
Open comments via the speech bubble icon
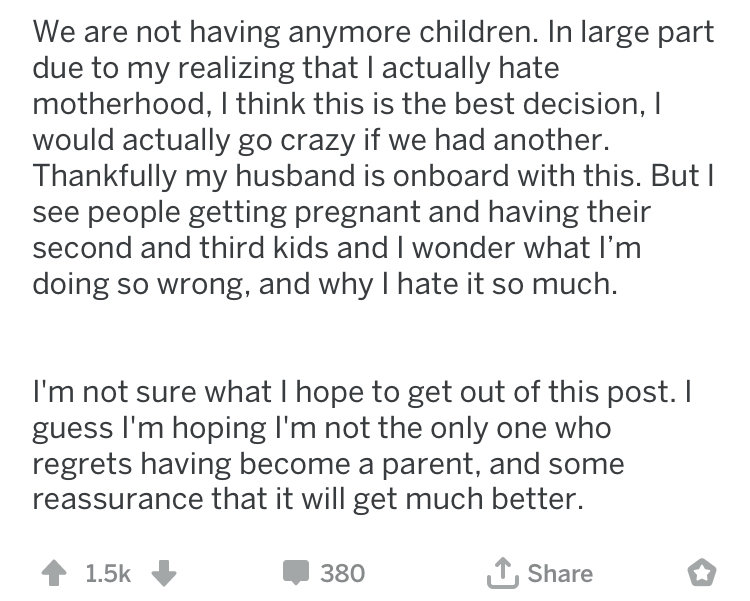click(x=296, y=573)
